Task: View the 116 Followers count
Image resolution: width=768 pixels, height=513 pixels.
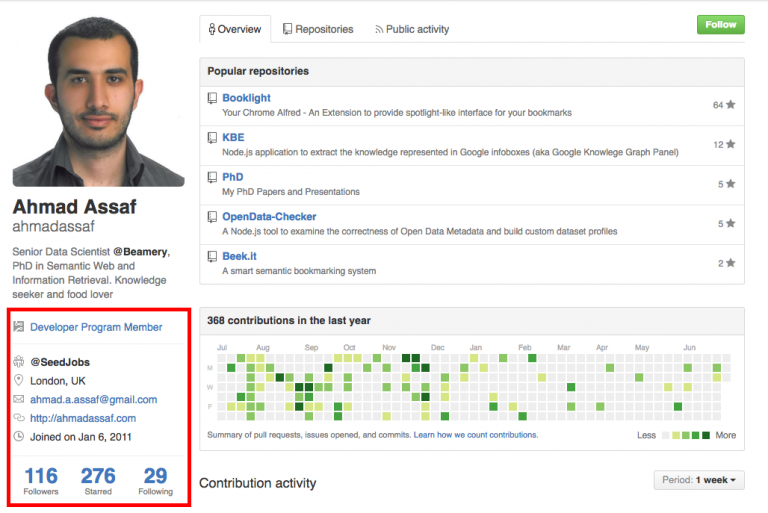Action: click(x=41, y=481)
